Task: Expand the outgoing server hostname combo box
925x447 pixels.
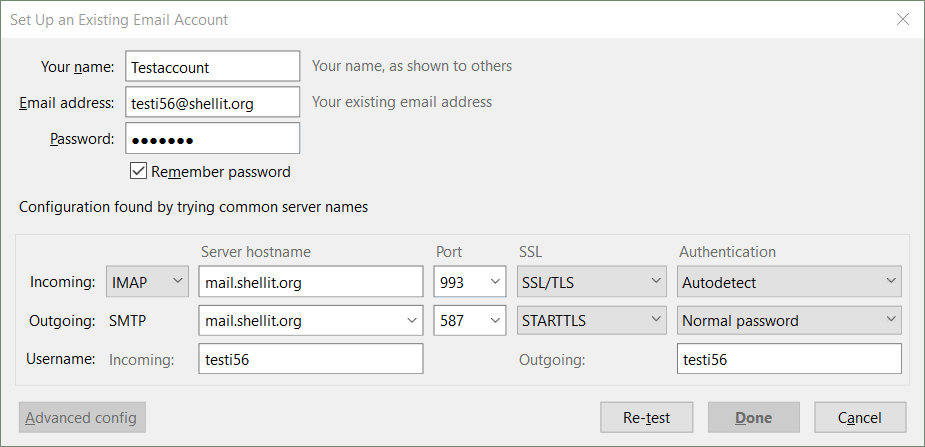Action: point(411,320)
